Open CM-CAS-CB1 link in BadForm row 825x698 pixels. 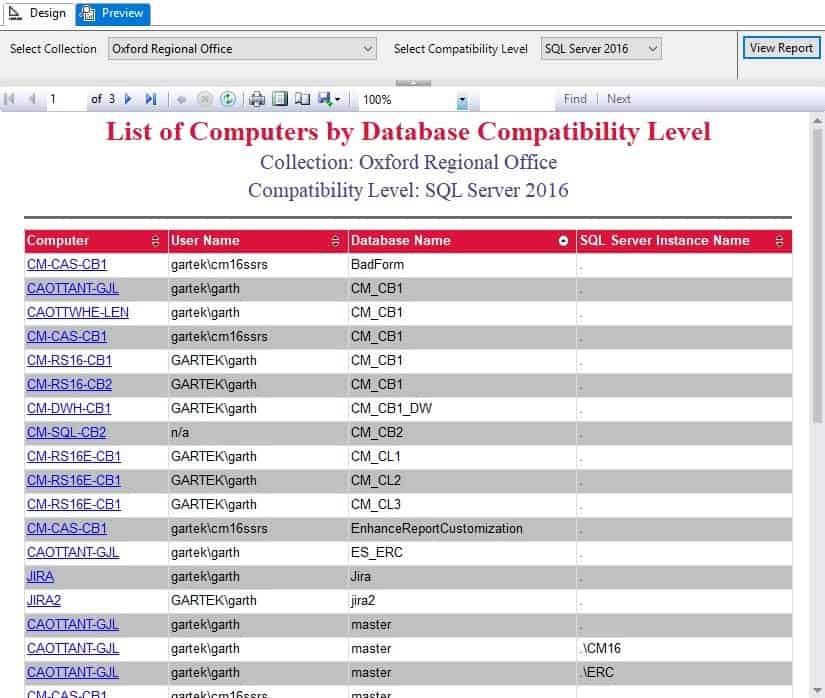click(67, 265)
